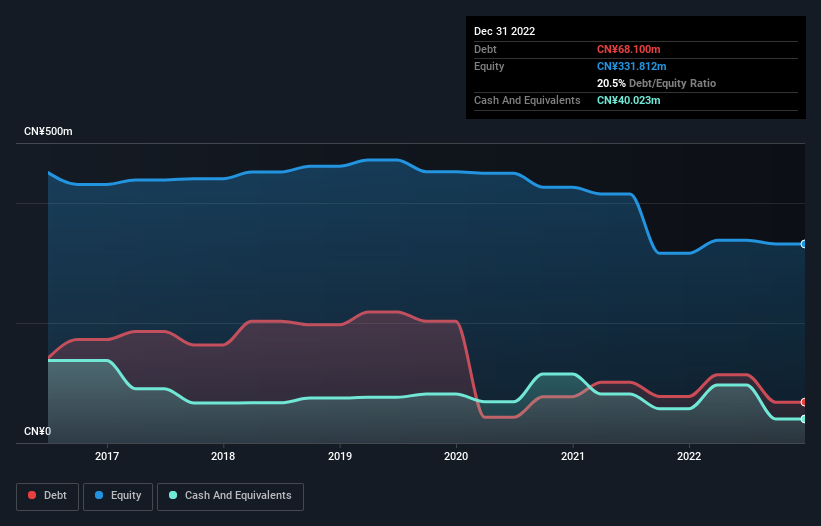Click the CN¥500m axis label
Image resolution: width=821 pixels, height=526 pixels.
tap(48, 131)
